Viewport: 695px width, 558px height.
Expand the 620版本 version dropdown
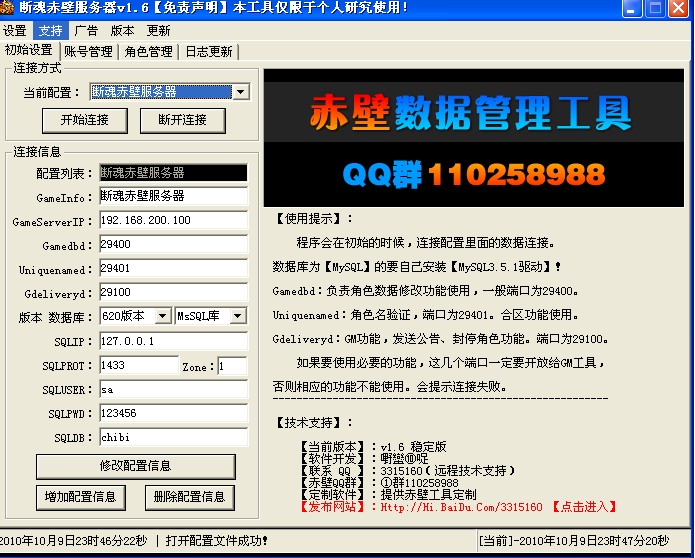coord(164,316)
